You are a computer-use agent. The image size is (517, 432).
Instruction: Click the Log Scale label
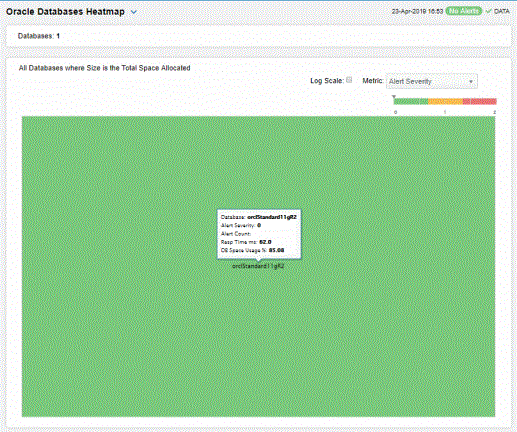pyautogui.click(x=327, y=81)
